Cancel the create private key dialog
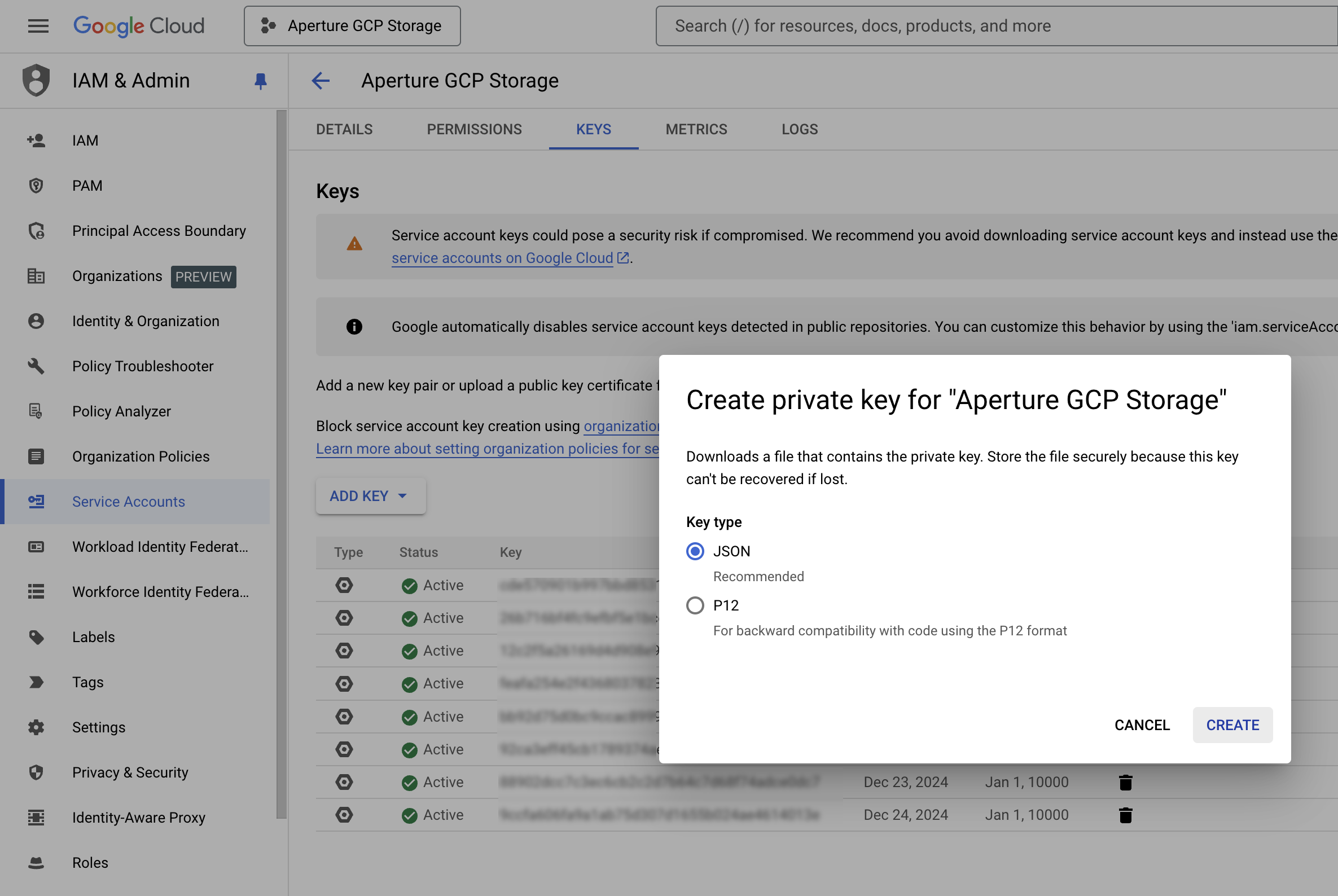 [1142, 725]
